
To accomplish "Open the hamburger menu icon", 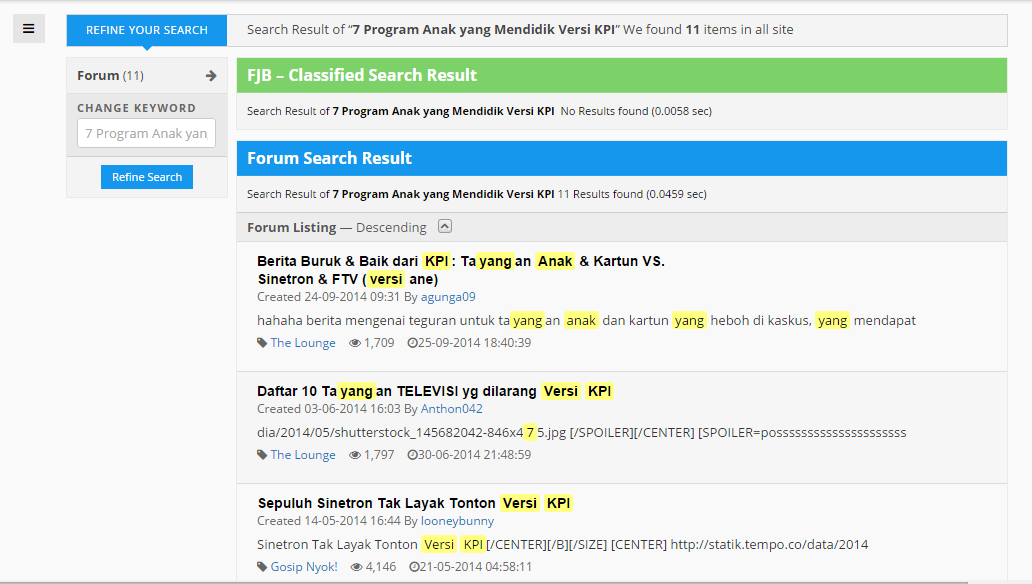I will click(28, 28).
